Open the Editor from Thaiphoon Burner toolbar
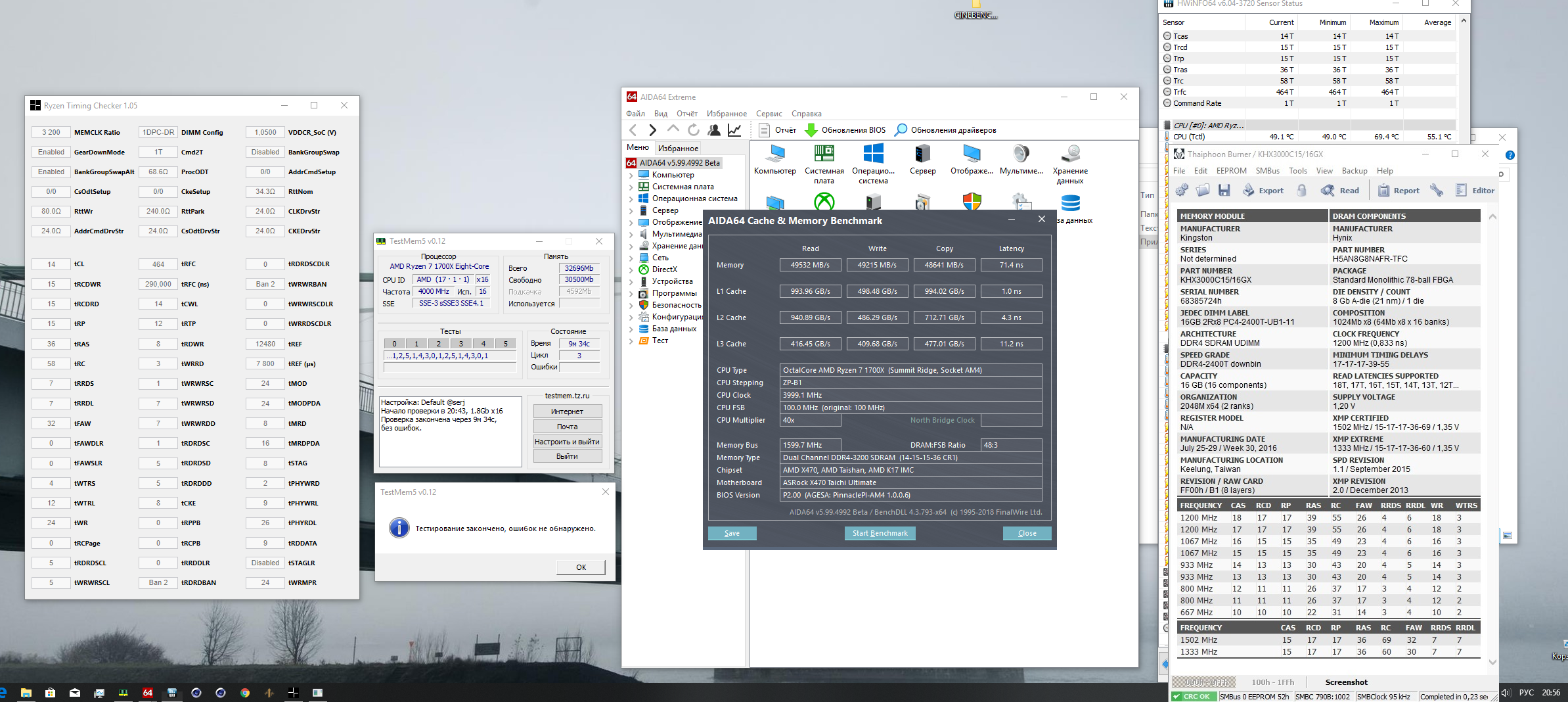The height and width of the screenshot is (702, 1568). [x=1475, y=191]
